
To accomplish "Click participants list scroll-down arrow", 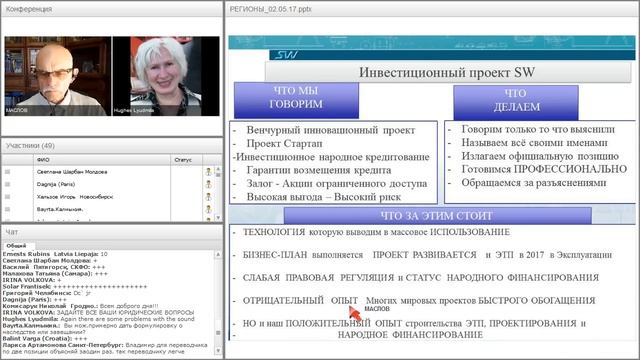I will coord(218,218).
